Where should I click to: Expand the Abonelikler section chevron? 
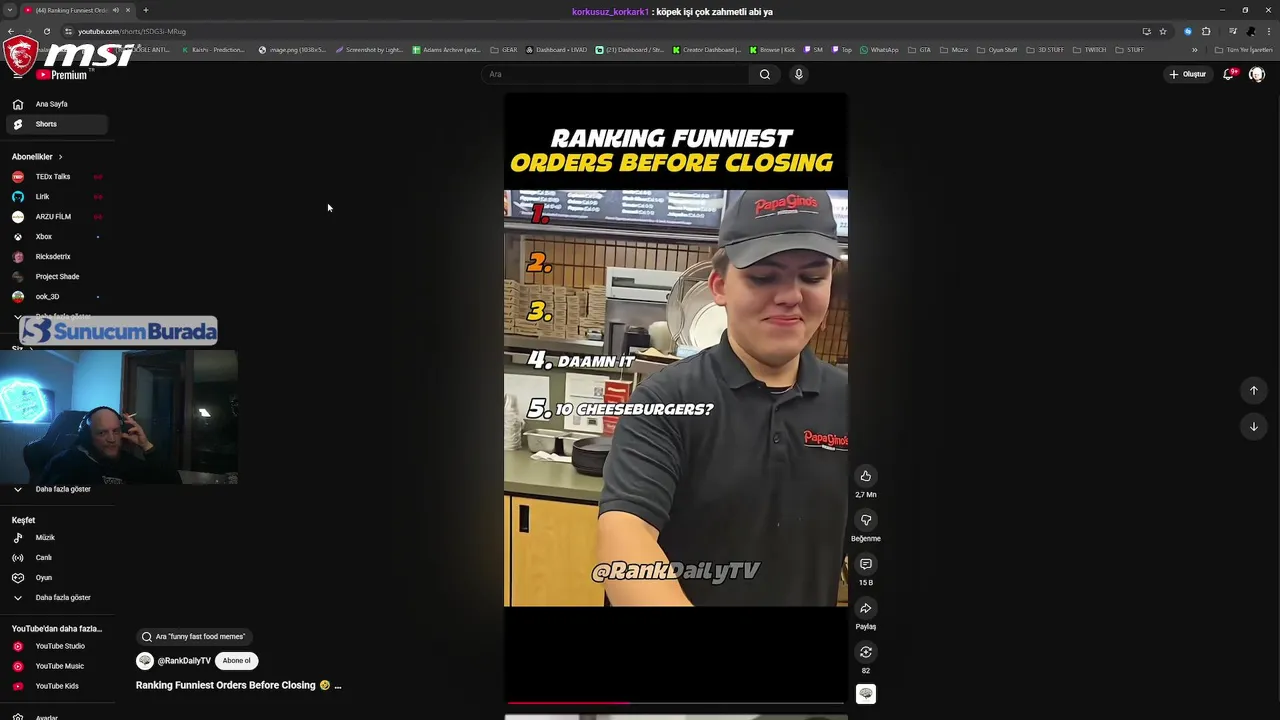click(60, 157)
